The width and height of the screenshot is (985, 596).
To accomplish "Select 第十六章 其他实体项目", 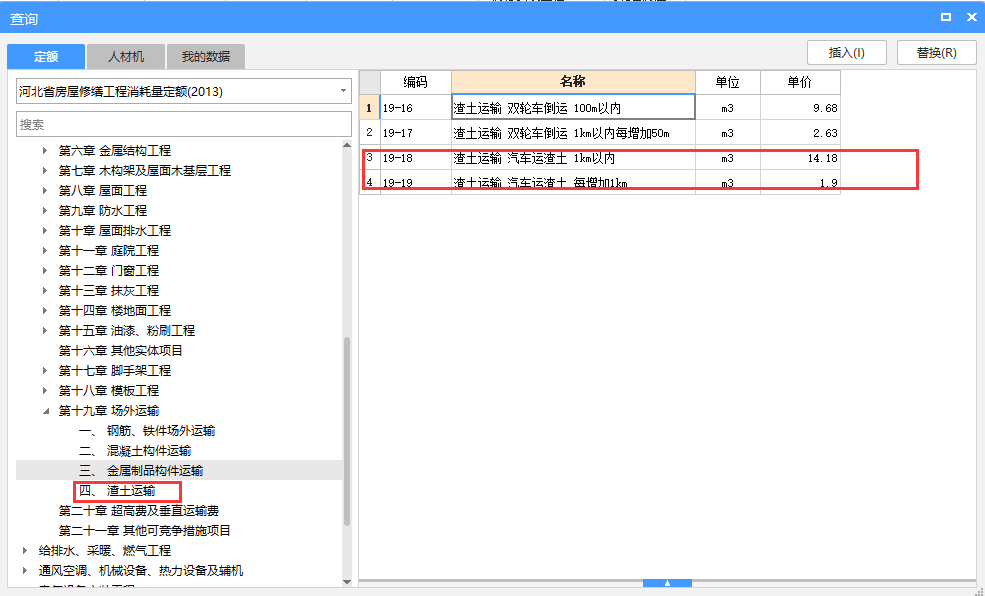I will tap(121, 350).
